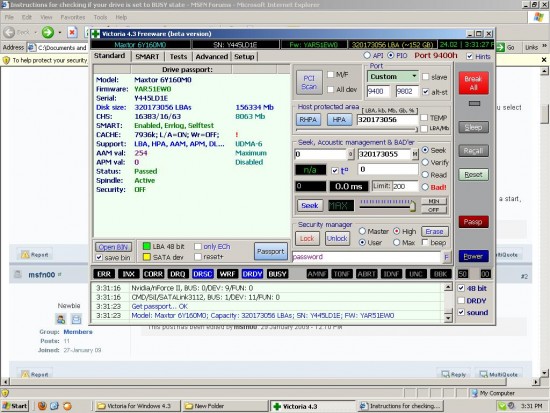Open the Tools menu in Internet Explorer
Screen dimensions: 550x413
[100, 17]
